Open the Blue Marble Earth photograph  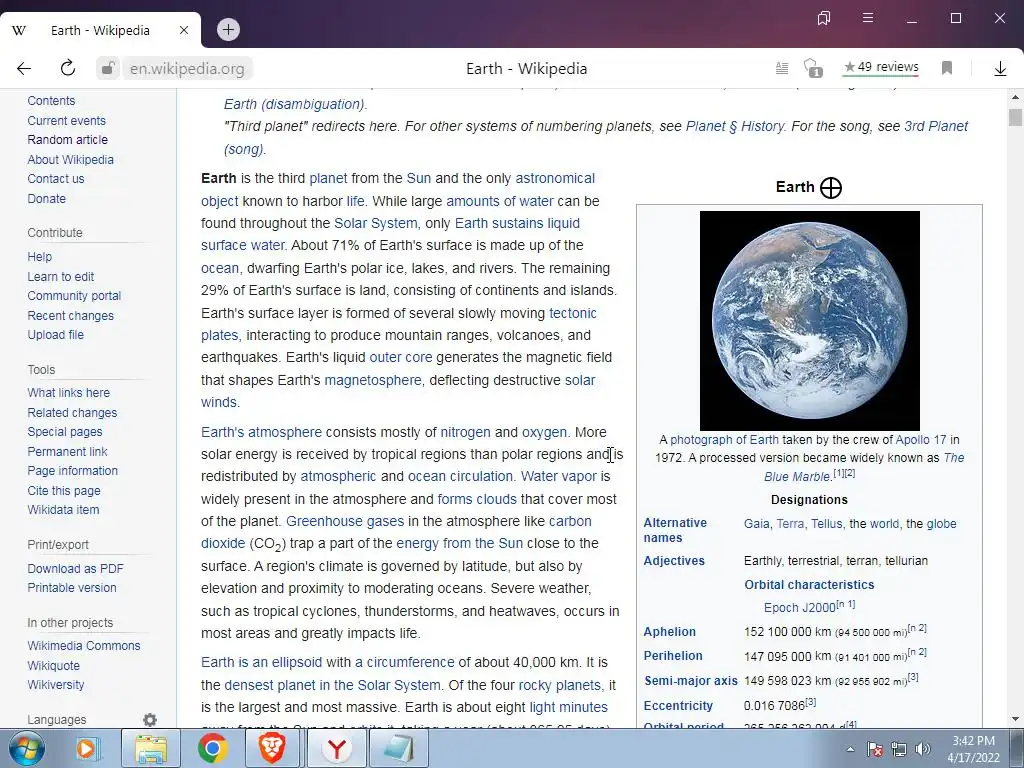tap(810, 321)
